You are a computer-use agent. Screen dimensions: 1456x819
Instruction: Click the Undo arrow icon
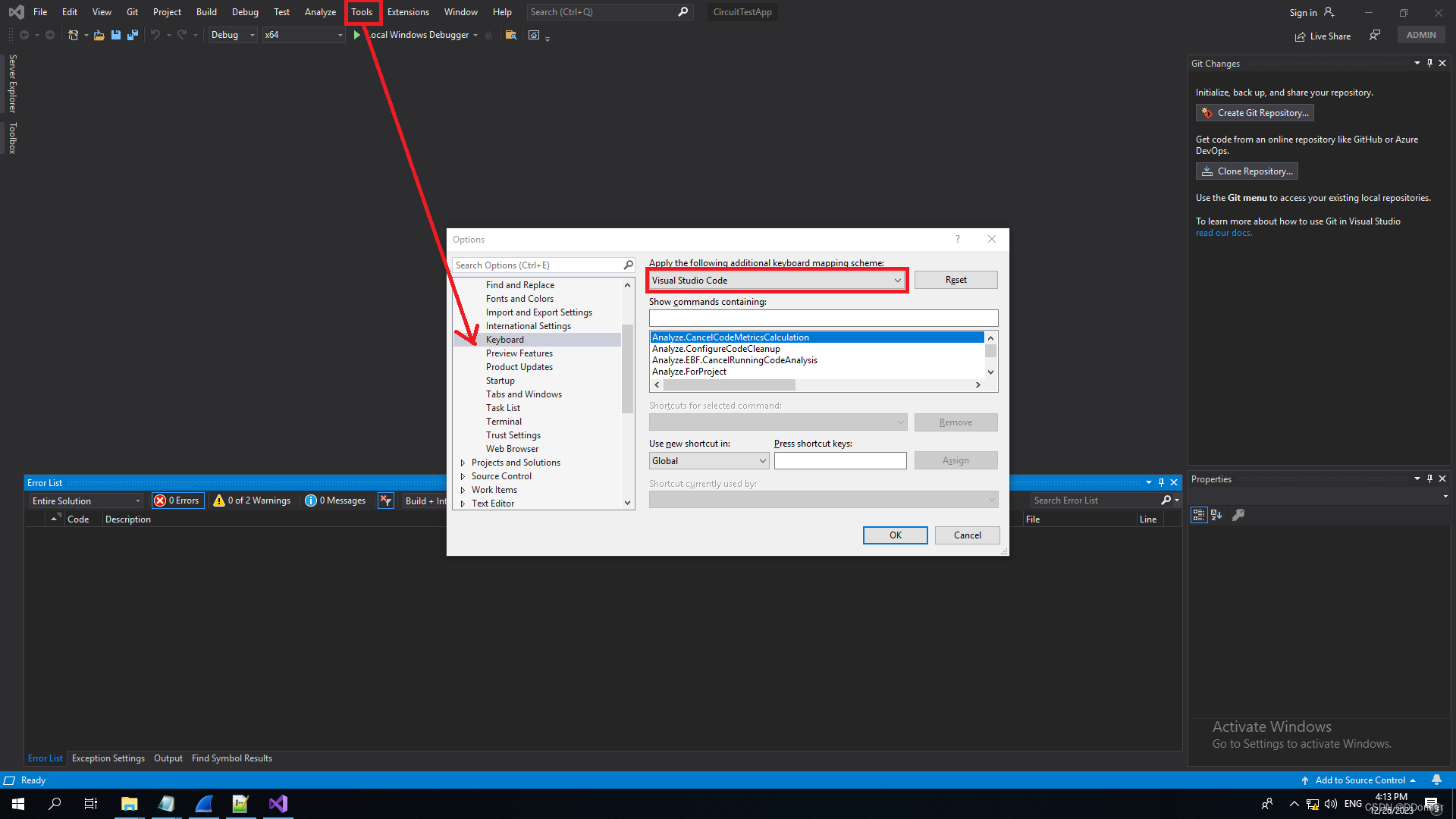coord(154,35)
